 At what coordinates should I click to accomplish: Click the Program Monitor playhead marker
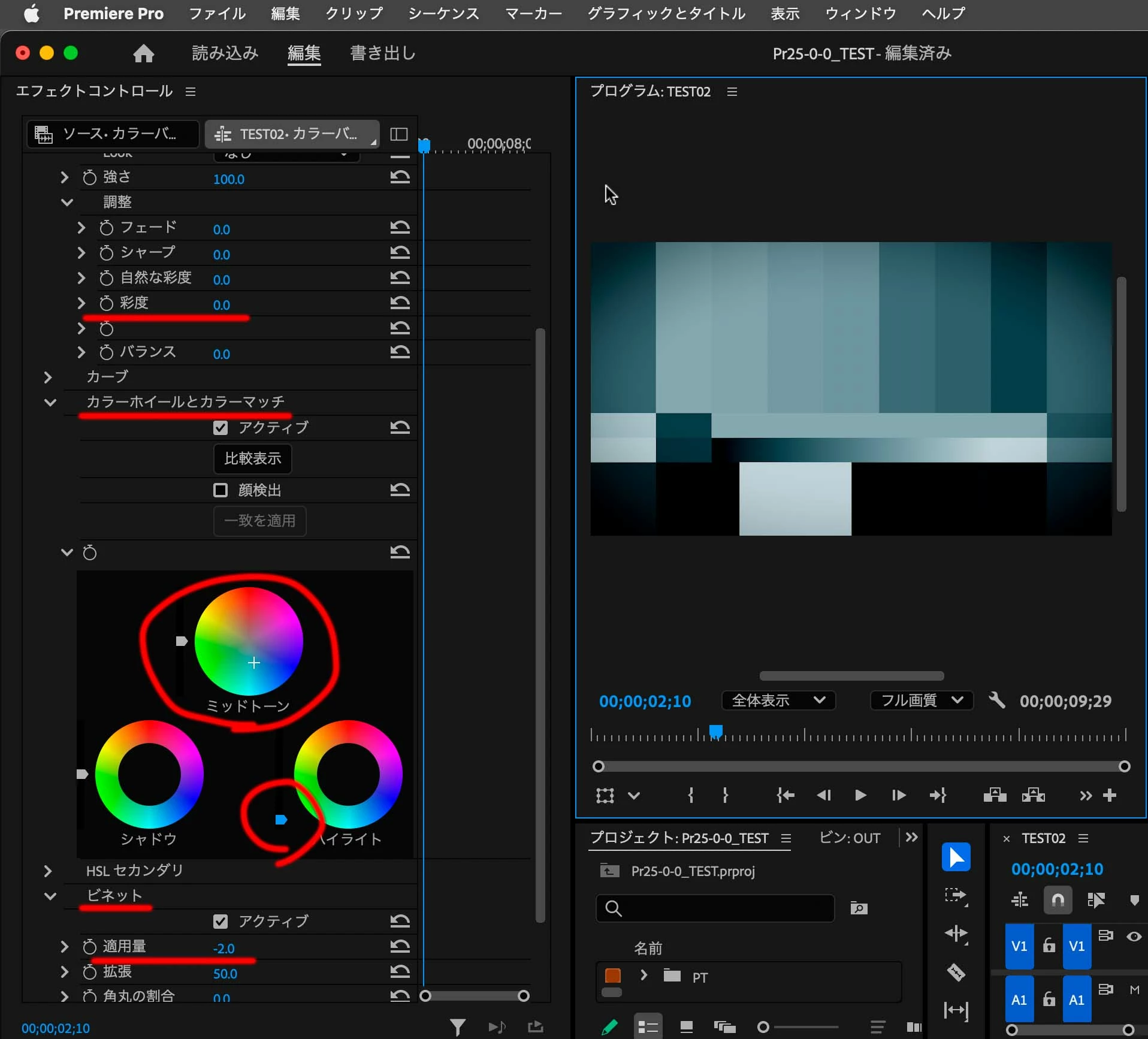tap(715, 732)
